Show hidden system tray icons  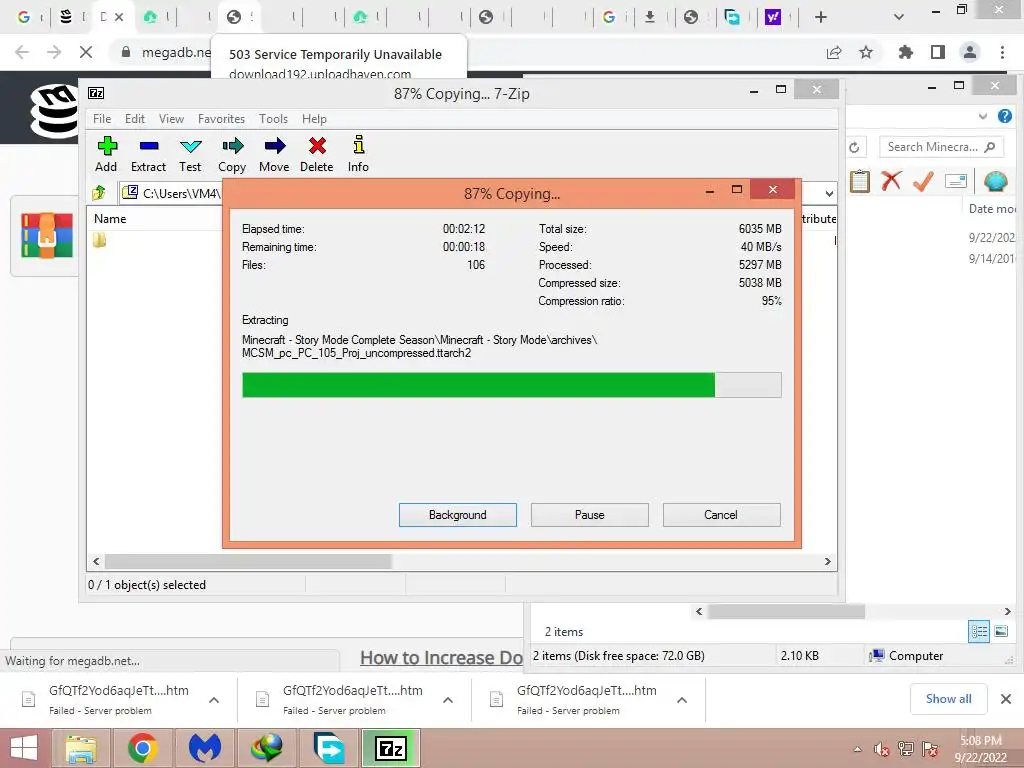857,749
